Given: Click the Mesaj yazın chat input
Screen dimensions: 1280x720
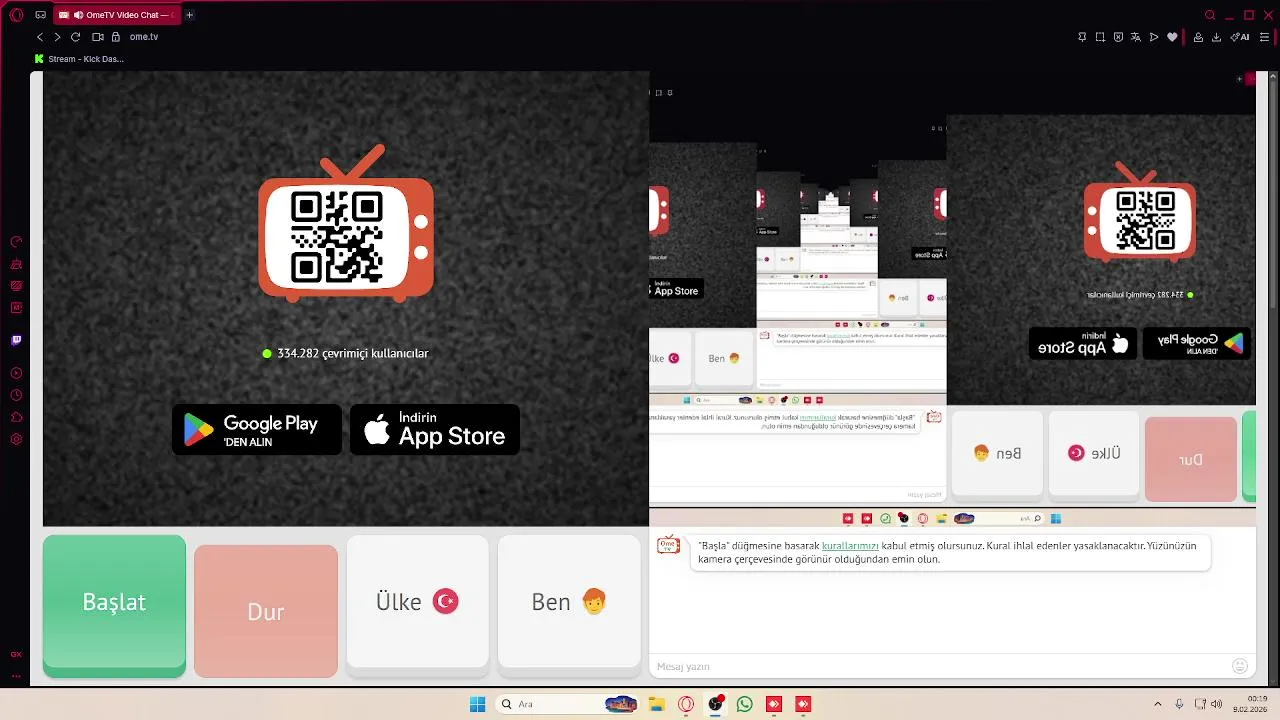Looking at the screenshot, I should pyautogui.click(x=940, y=667).
